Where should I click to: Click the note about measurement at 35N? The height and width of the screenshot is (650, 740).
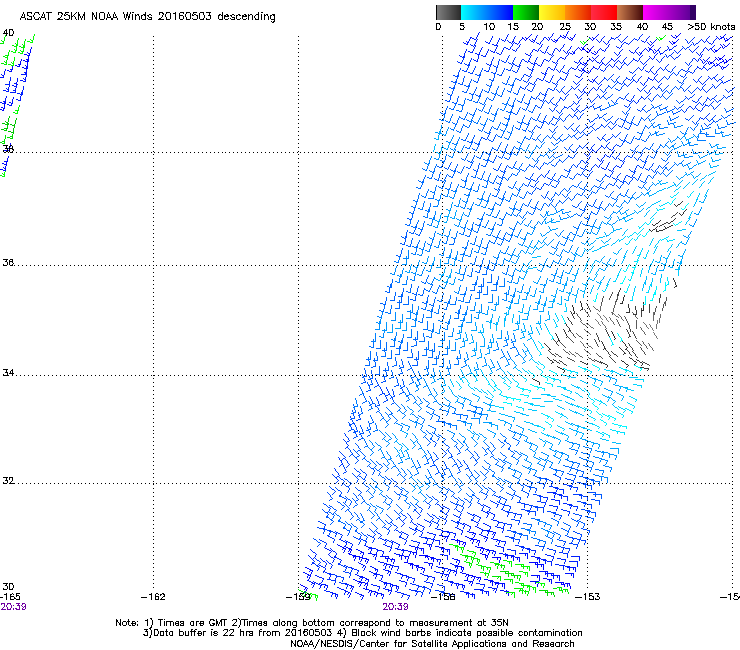point(370,623)
